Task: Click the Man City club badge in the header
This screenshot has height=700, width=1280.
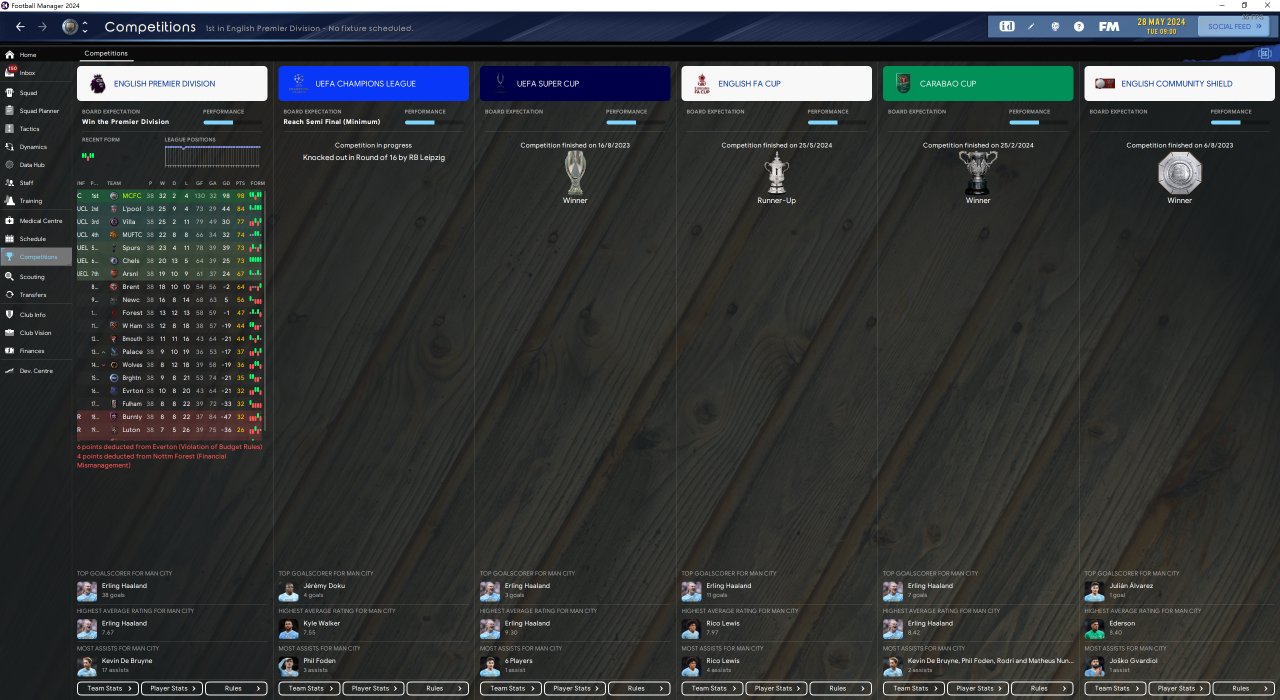Action: pyautogui.click(x=70, y=27)
